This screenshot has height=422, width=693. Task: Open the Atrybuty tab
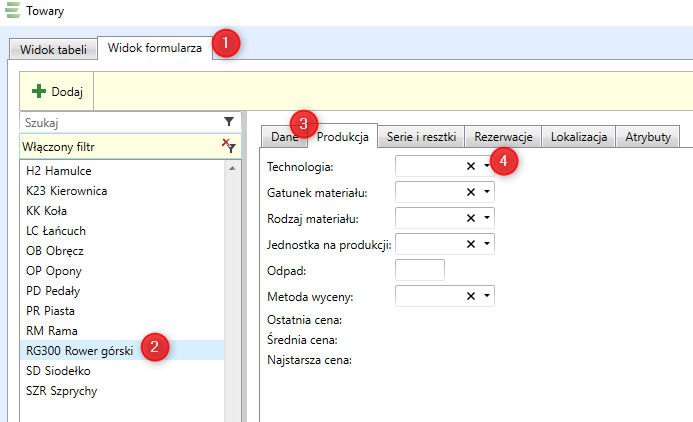647,137
